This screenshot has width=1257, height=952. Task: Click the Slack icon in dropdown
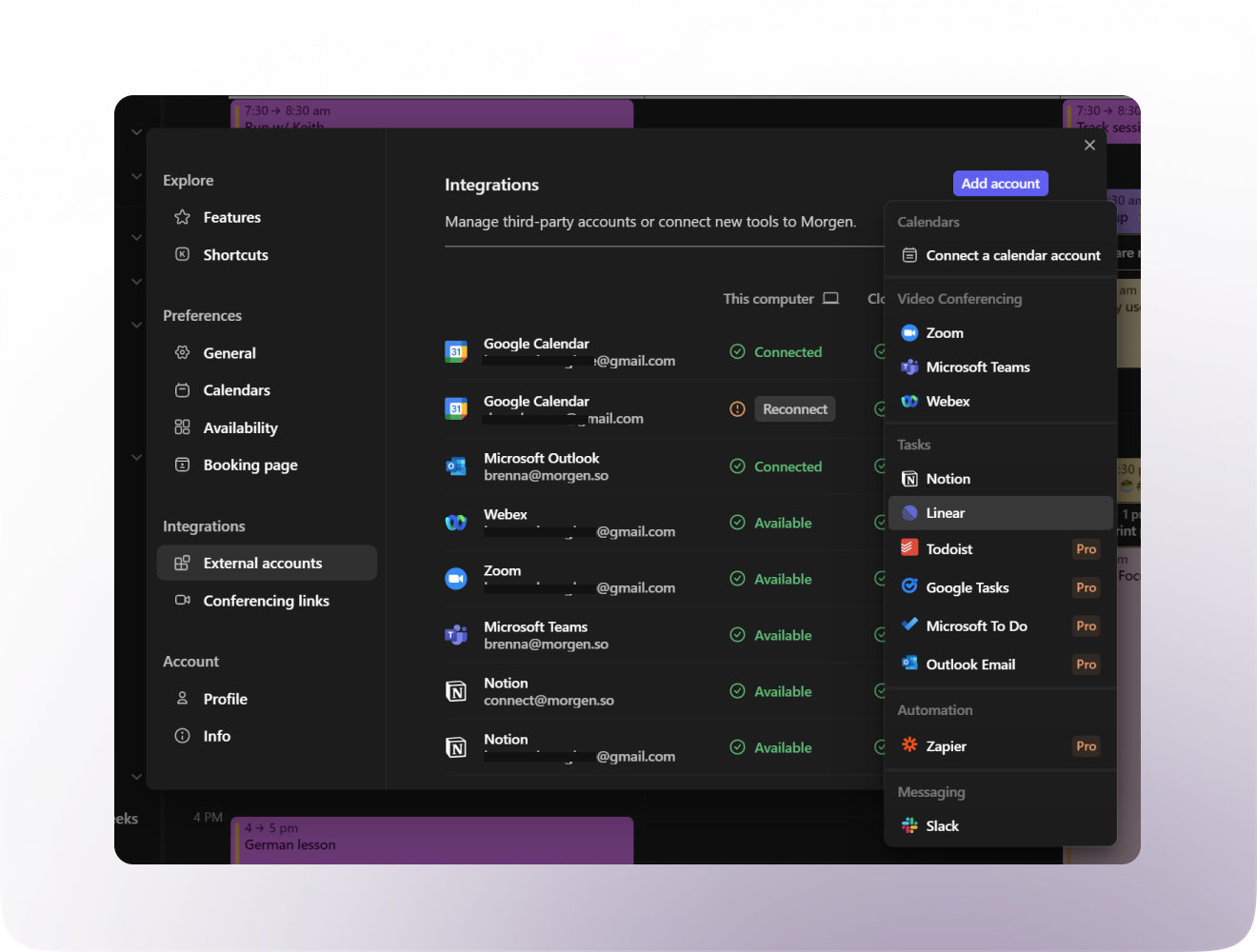909,825
